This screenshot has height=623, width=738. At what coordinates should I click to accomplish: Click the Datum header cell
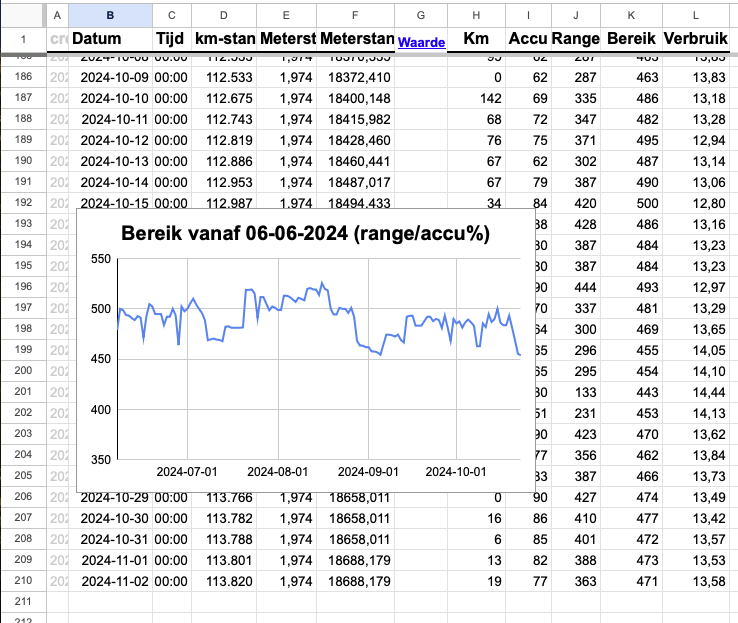click(110, 39)
